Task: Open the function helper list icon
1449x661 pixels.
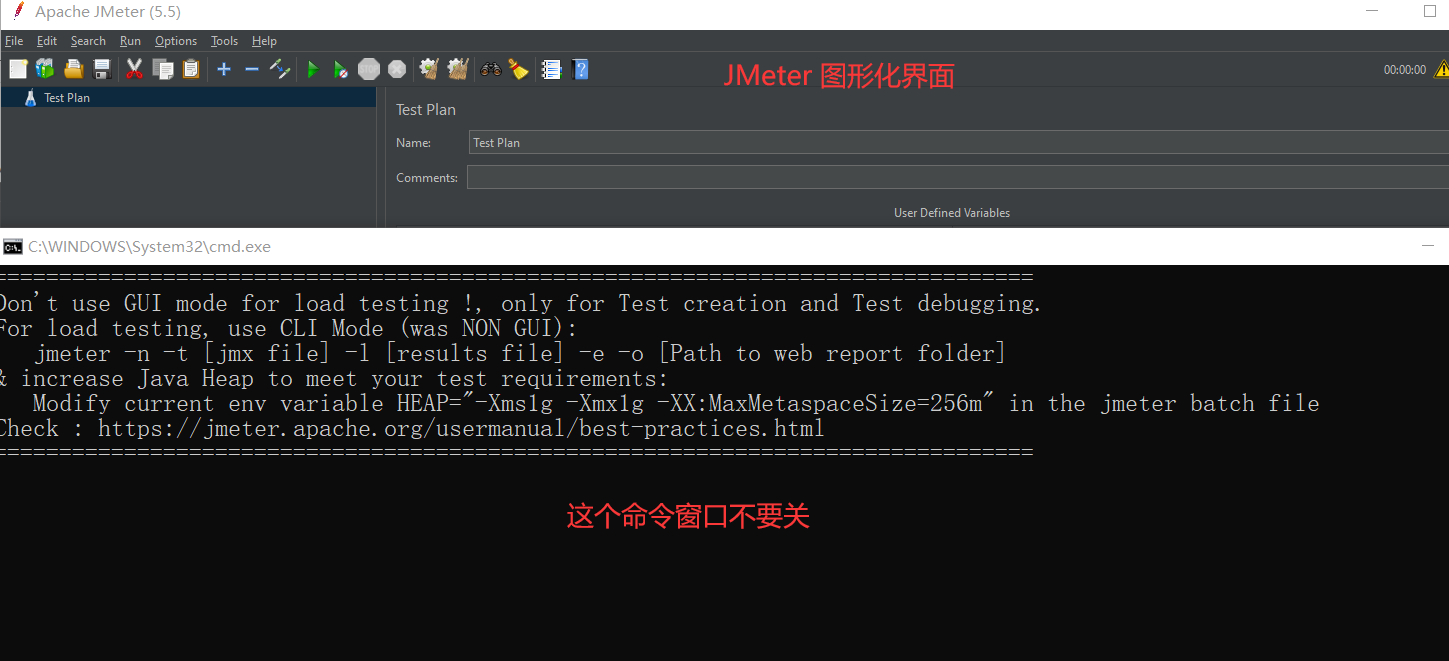Action: pyautogui.click(x=551, y=69)
